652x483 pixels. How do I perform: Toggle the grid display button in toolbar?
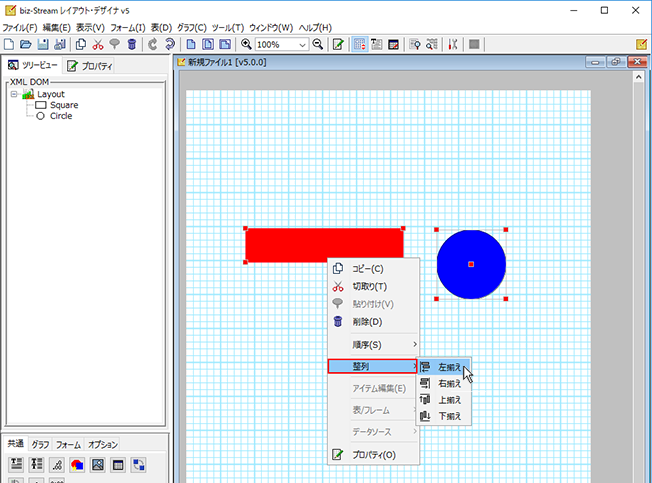pos(359,45)
